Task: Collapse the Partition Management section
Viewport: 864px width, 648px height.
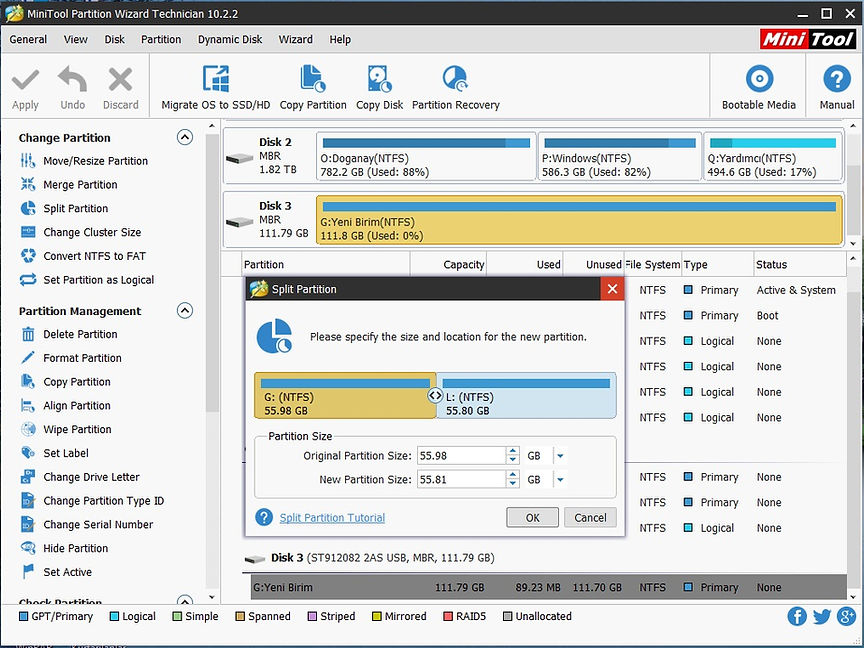Action: pyautogui.click(x=185, y=311)
